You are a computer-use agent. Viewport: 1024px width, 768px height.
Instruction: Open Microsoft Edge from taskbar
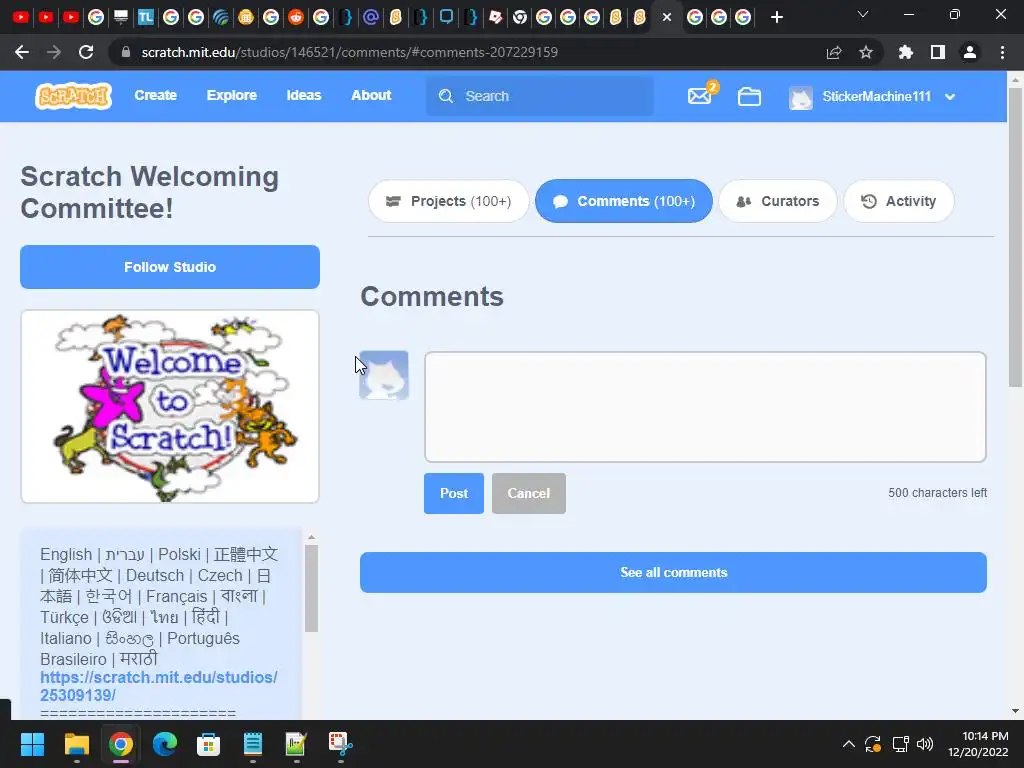pos(165,744)
